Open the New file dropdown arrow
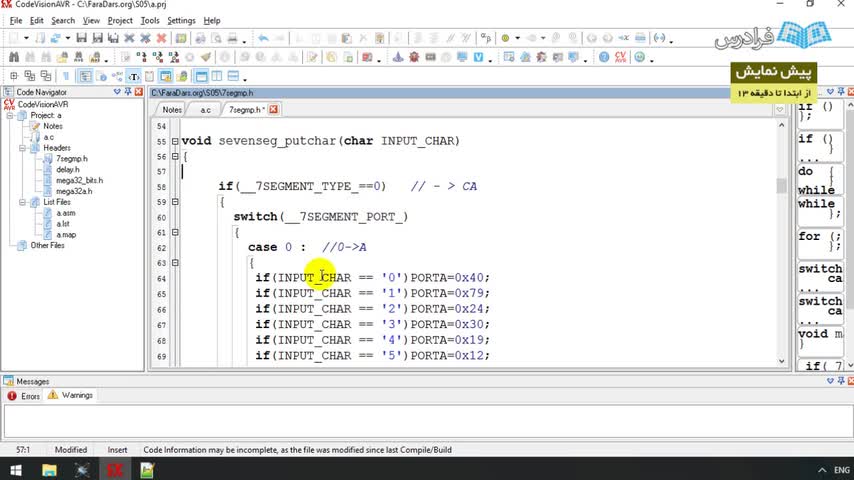Image resolution: width=854 pixels, height=480 pixels. [26, 38]
